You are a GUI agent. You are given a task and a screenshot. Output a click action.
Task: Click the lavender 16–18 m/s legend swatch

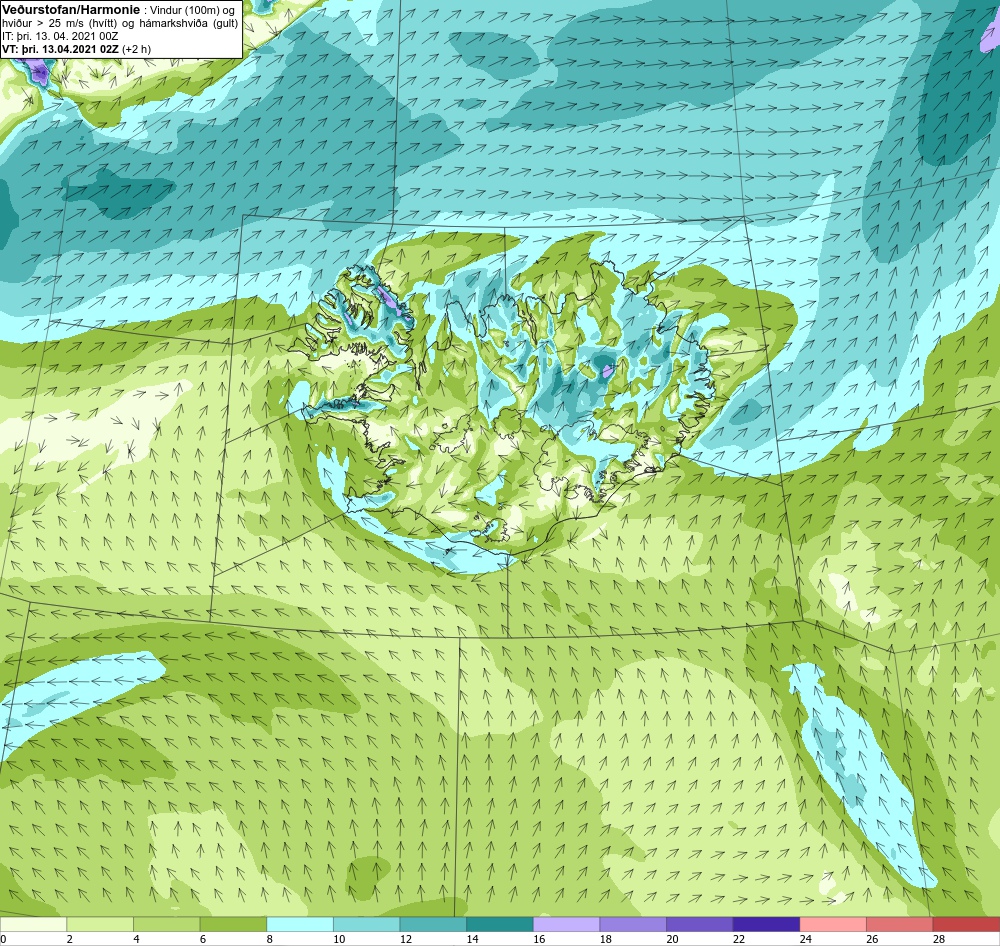click(x=566, y=924)
